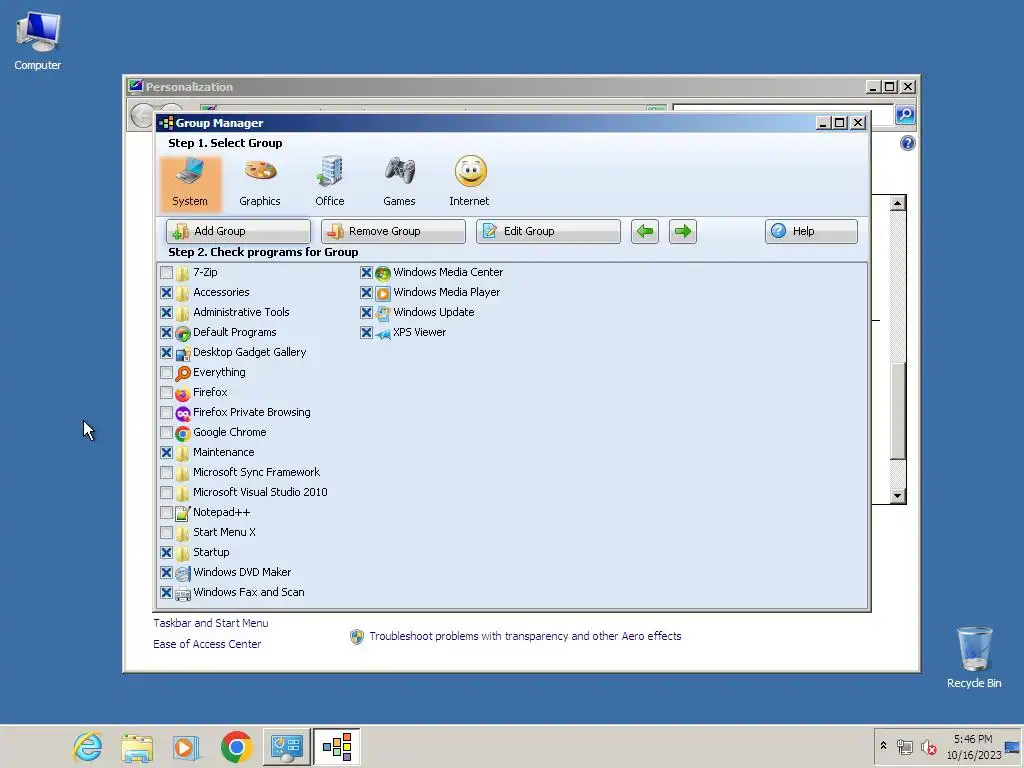Click the Default Programs icon
Viewport: 1024px width, 768px height.
click(183, 333)
